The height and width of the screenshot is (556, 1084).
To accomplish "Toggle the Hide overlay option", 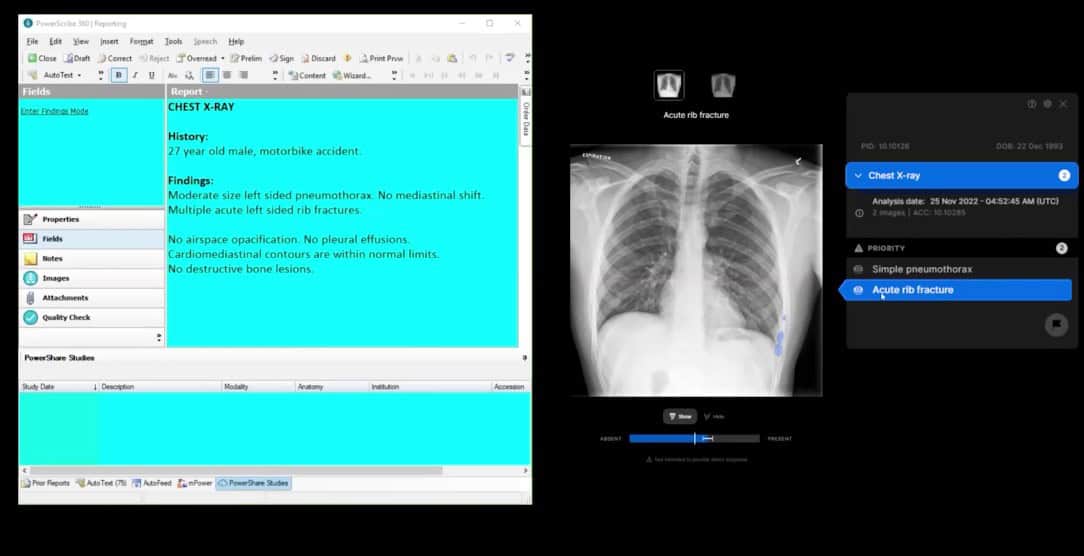I will (x=713, y=416).
